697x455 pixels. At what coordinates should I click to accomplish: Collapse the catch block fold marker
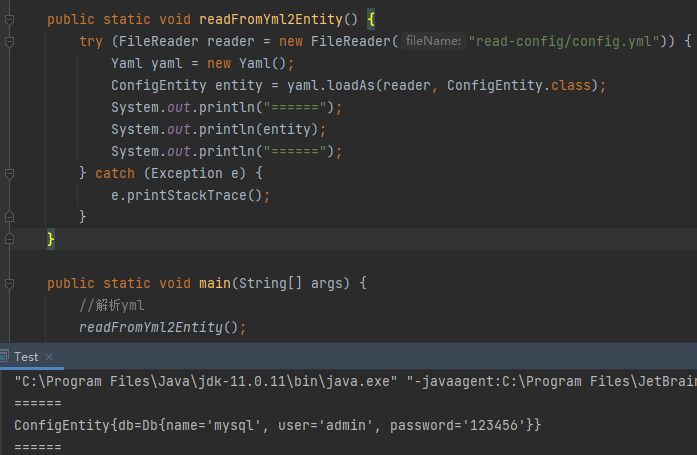point(9,173)
